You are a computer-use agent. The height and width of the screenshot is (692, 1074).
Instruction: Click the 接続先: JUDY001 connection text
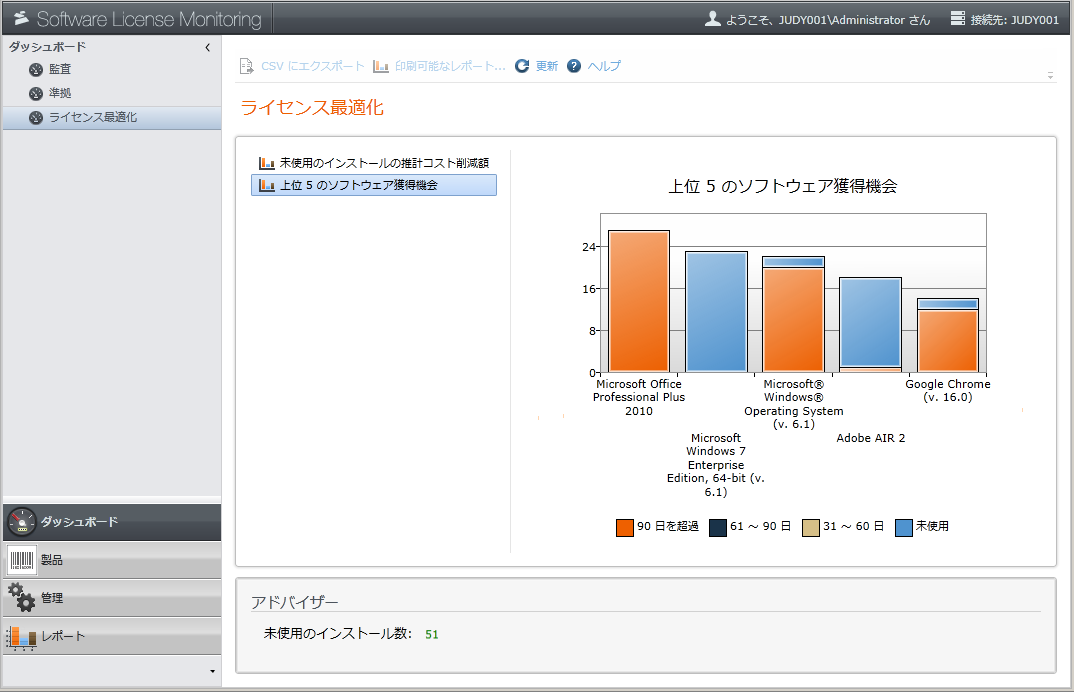click(1014, 20)
